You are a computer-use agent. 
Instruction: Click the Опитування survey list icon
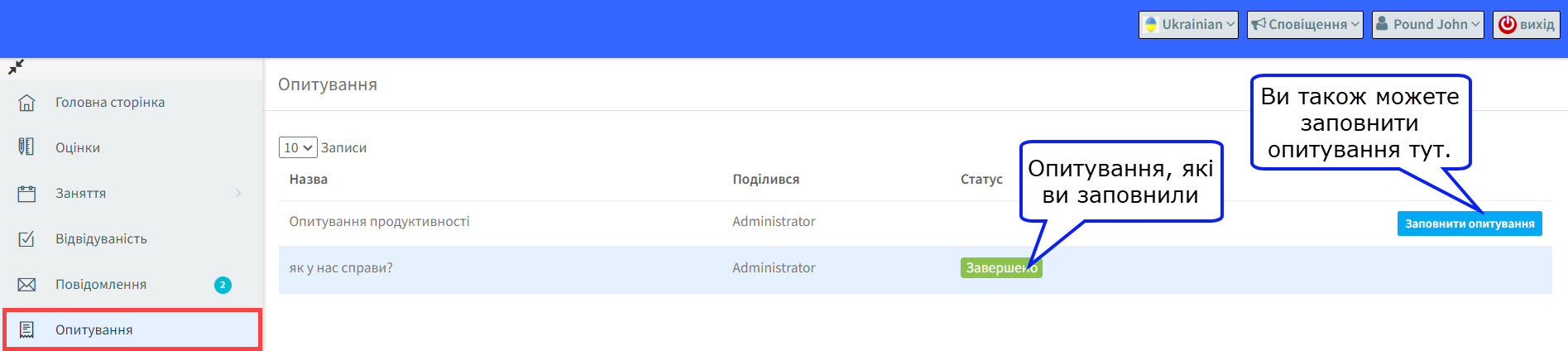pos(26,330)
